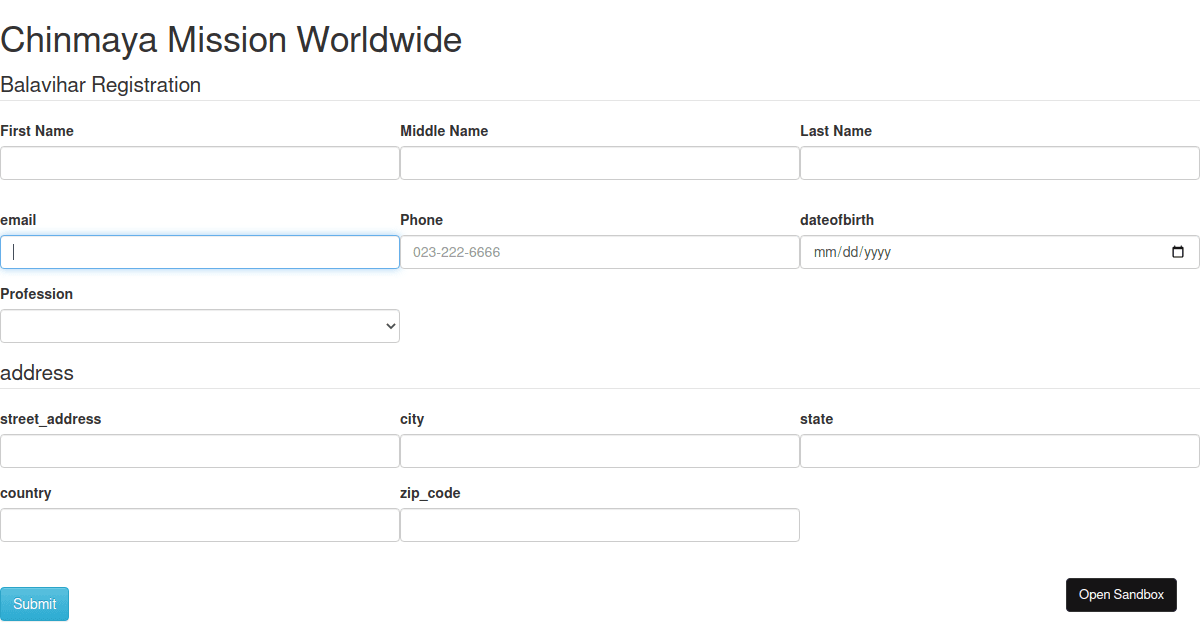The height and width of the screenshot is (630, 1200).
Task: Open Sandbox with the black button
Action: [x=1121, y=594]
